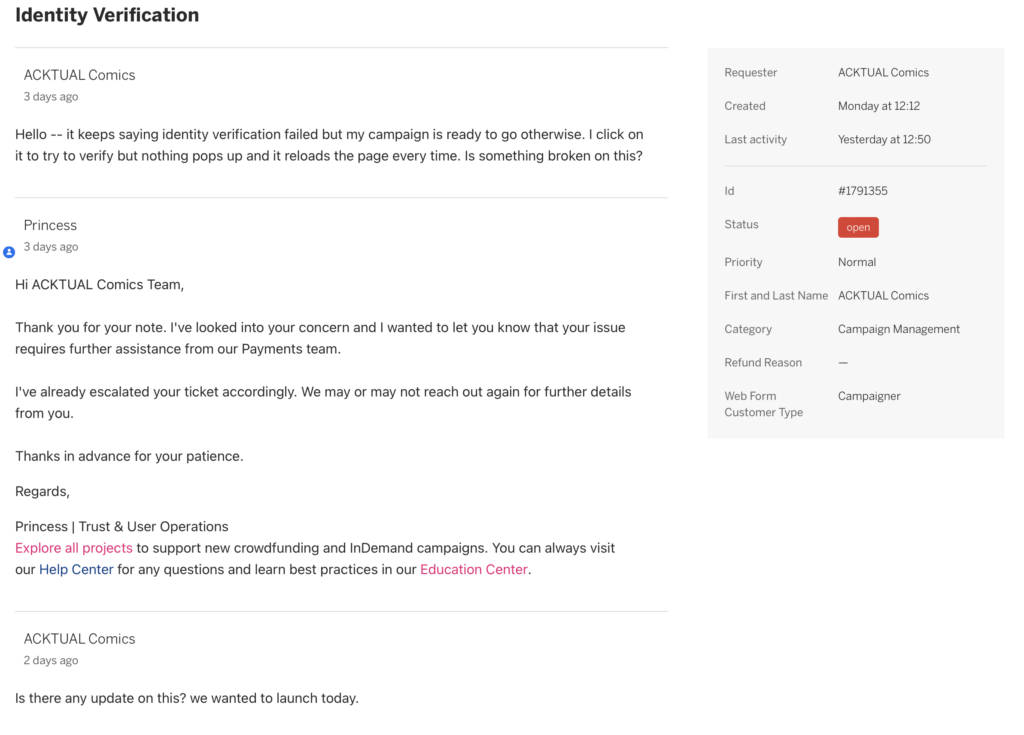Click the timestamp under the Princess name

coord(51,247)
